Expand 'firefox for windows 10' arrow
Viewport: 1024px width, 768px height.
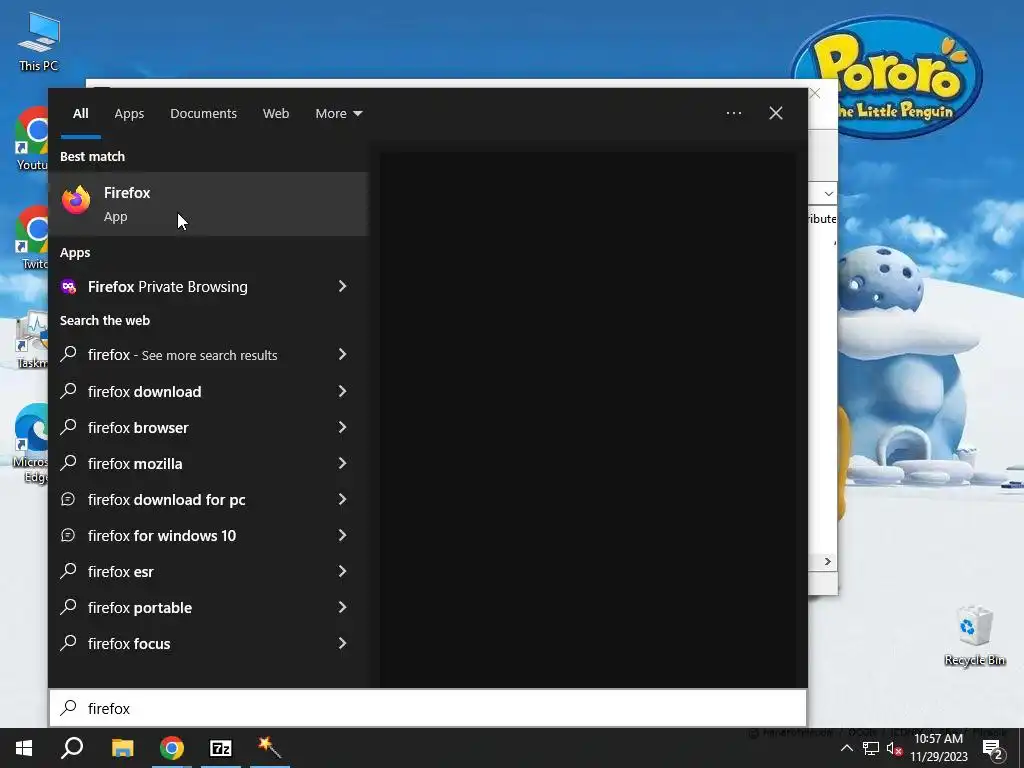pos(342,535)
